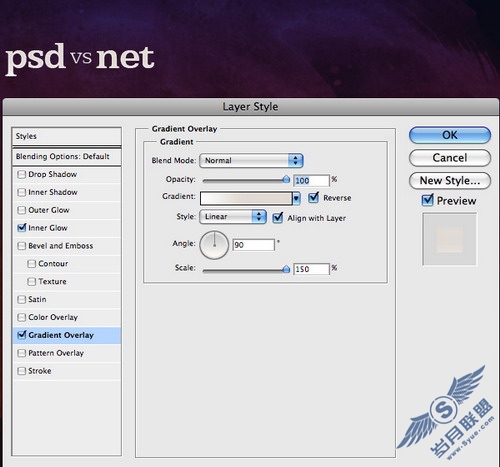
Task: Select the Styles list header
Action: coord(67,136)
